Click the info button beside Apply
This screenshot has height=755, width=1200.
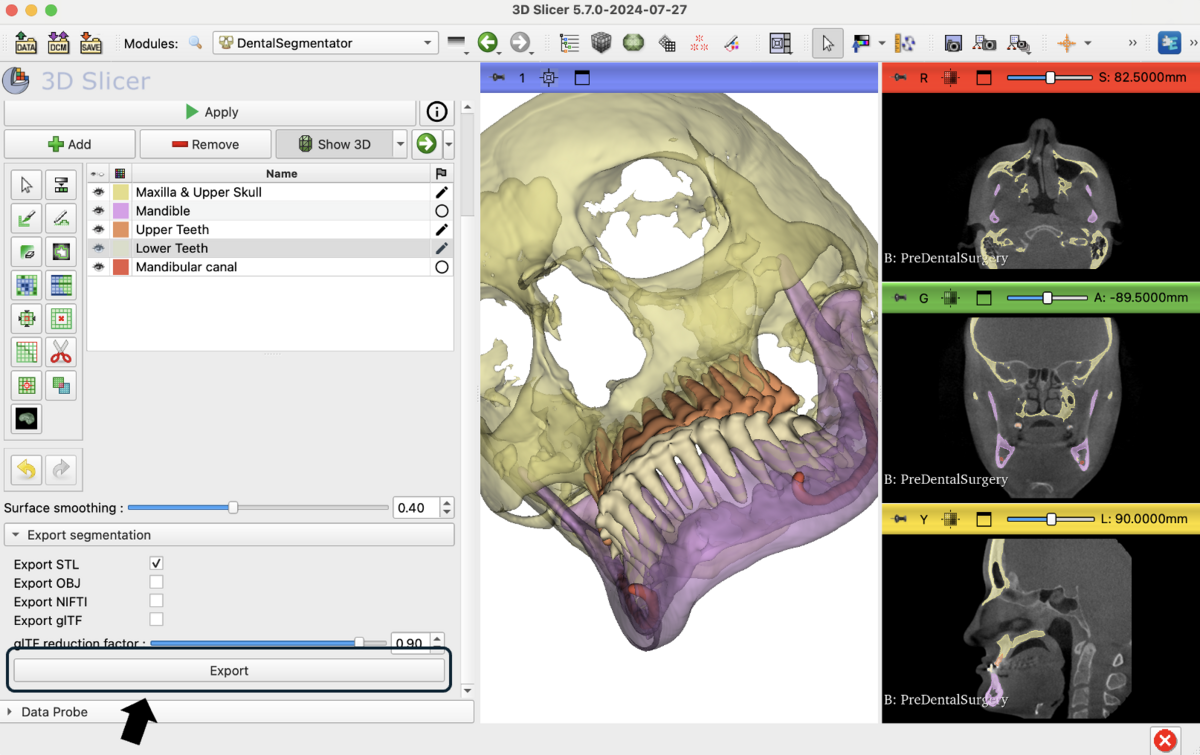tap(437, 112)
